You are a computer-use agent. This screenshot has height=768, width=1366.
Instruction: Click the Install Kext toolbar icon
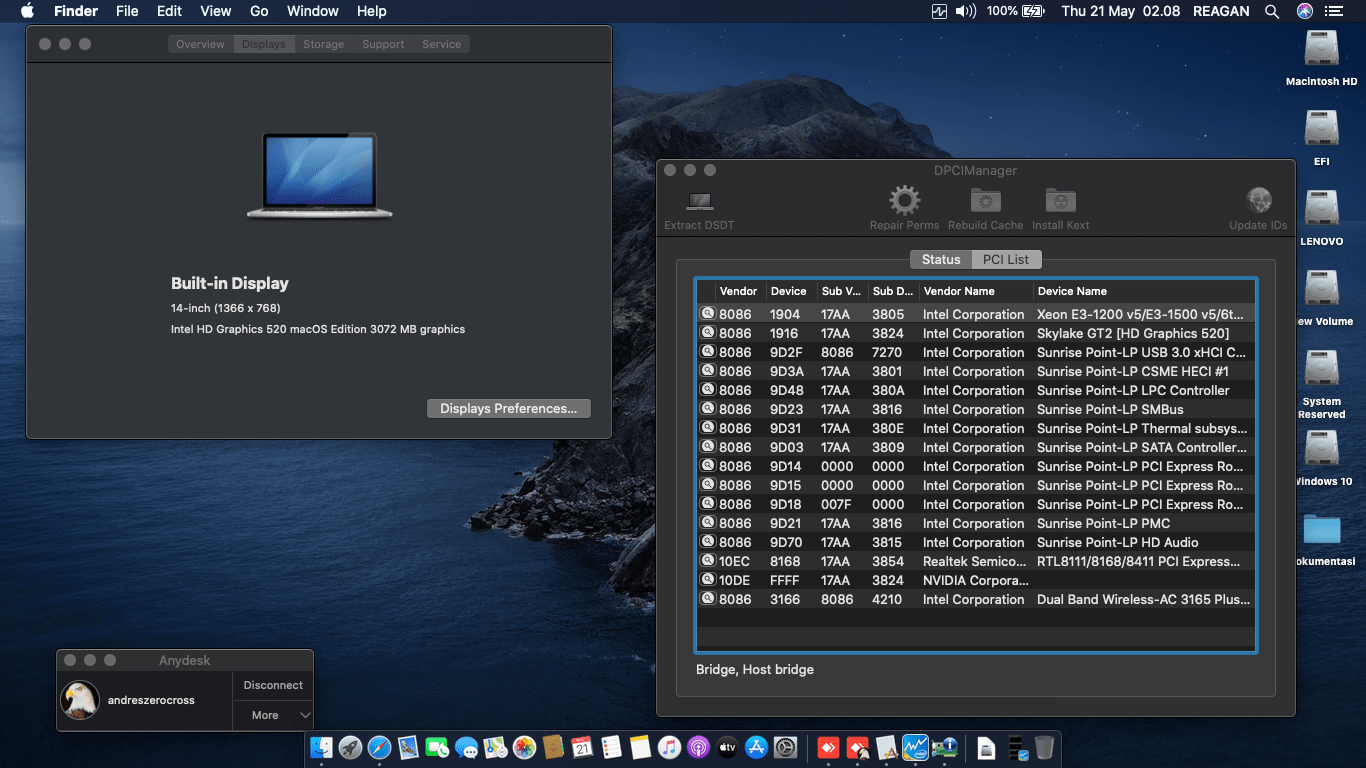pyautogui.click(x=1061, y=201)
